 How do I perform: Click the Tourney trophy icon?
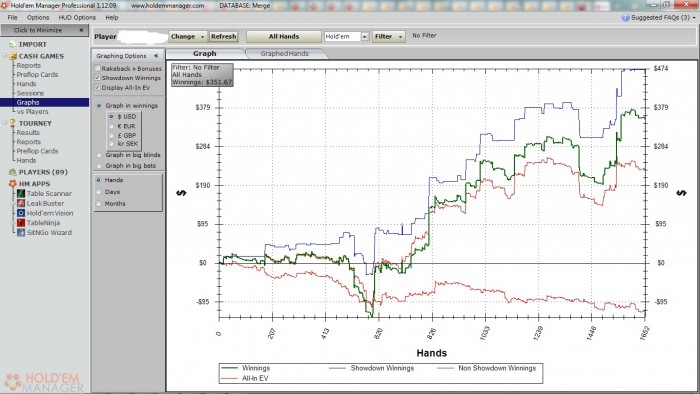(x=12, y=123)
